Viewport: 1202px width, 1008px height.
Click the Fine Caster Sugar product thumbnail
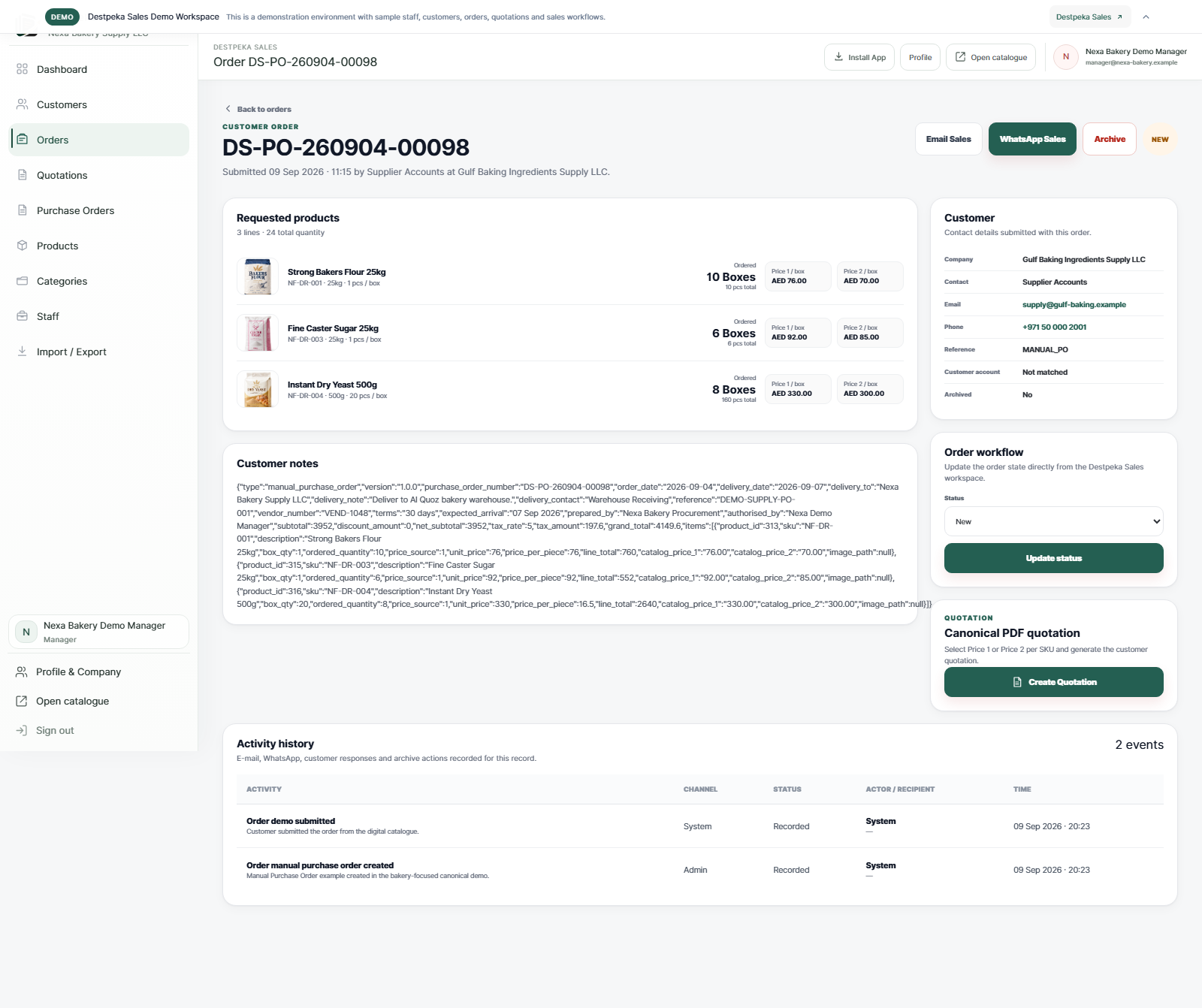coord(258,333)
